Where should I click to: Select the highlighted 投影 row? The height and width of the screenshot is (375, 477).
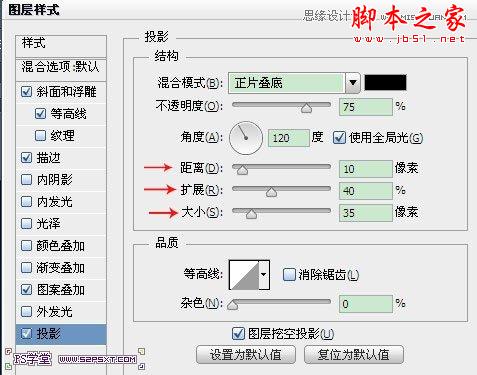click(61, 334)
